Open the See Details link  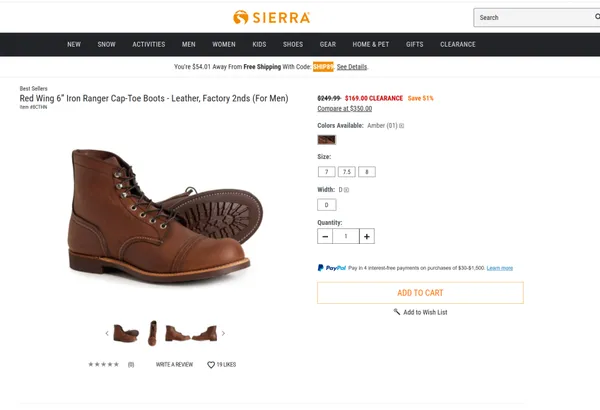(x=352, y=67)
